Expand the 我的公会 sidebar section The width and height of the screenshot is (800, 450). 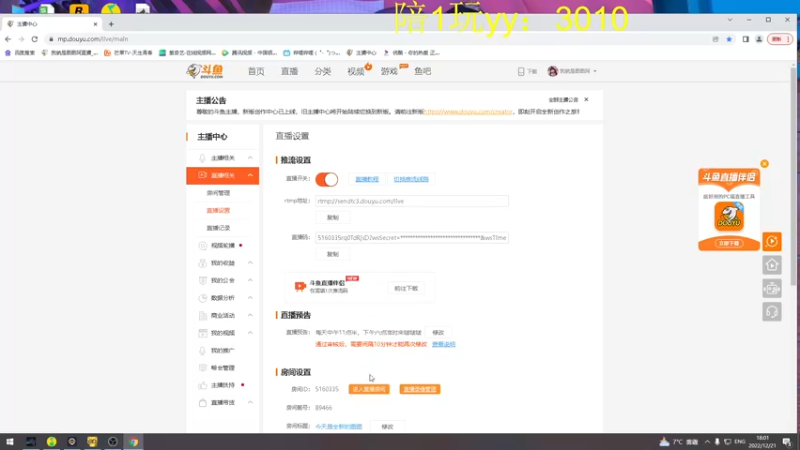(250, 280)
